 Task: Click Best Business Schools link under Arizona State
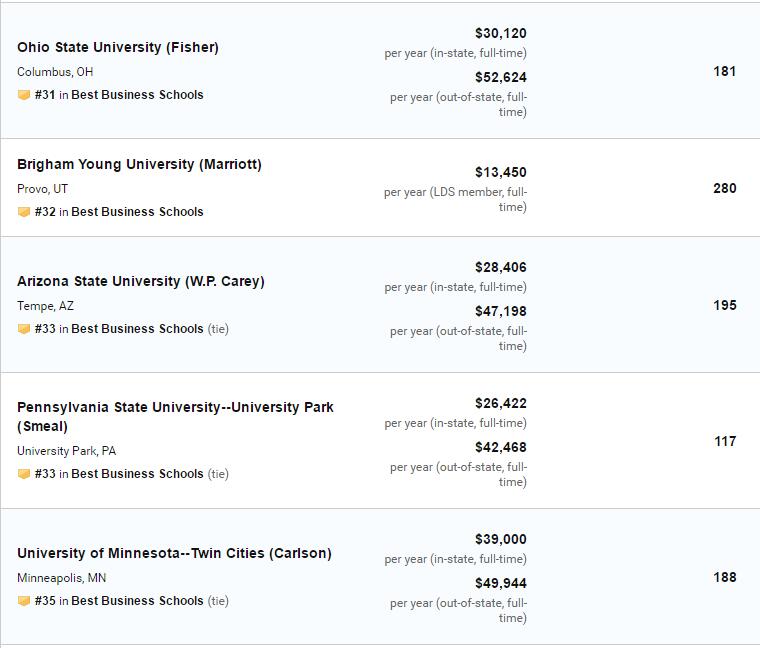137,329
